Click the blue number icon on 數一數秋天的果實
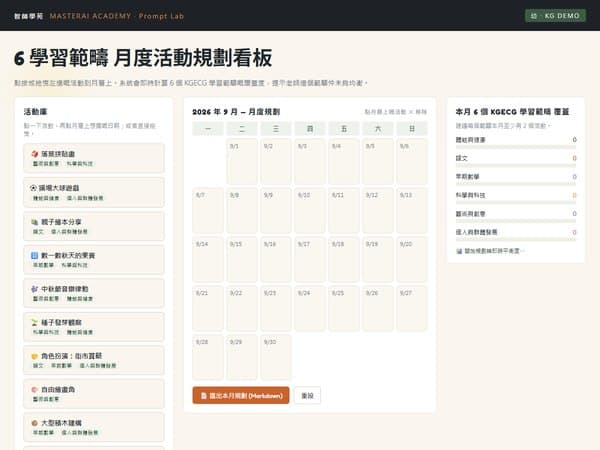Viewport: 600px width, 450px height. click(34, 255)
